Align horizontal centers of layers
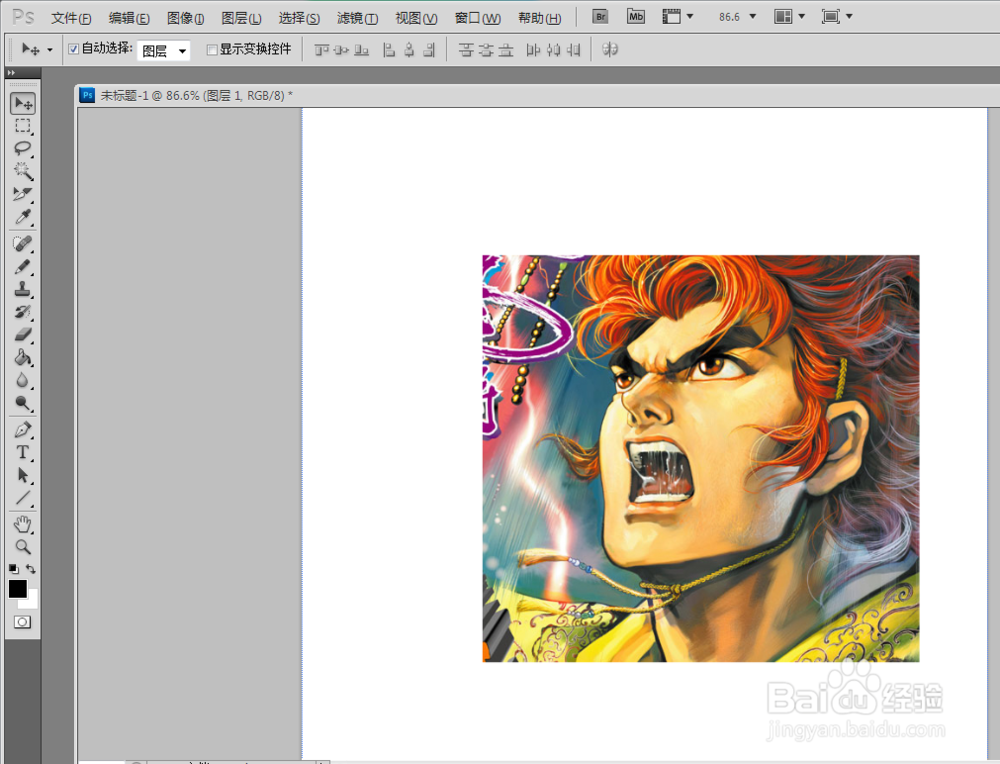Viewport: 1000px width, 764px height. click(409, 50)
